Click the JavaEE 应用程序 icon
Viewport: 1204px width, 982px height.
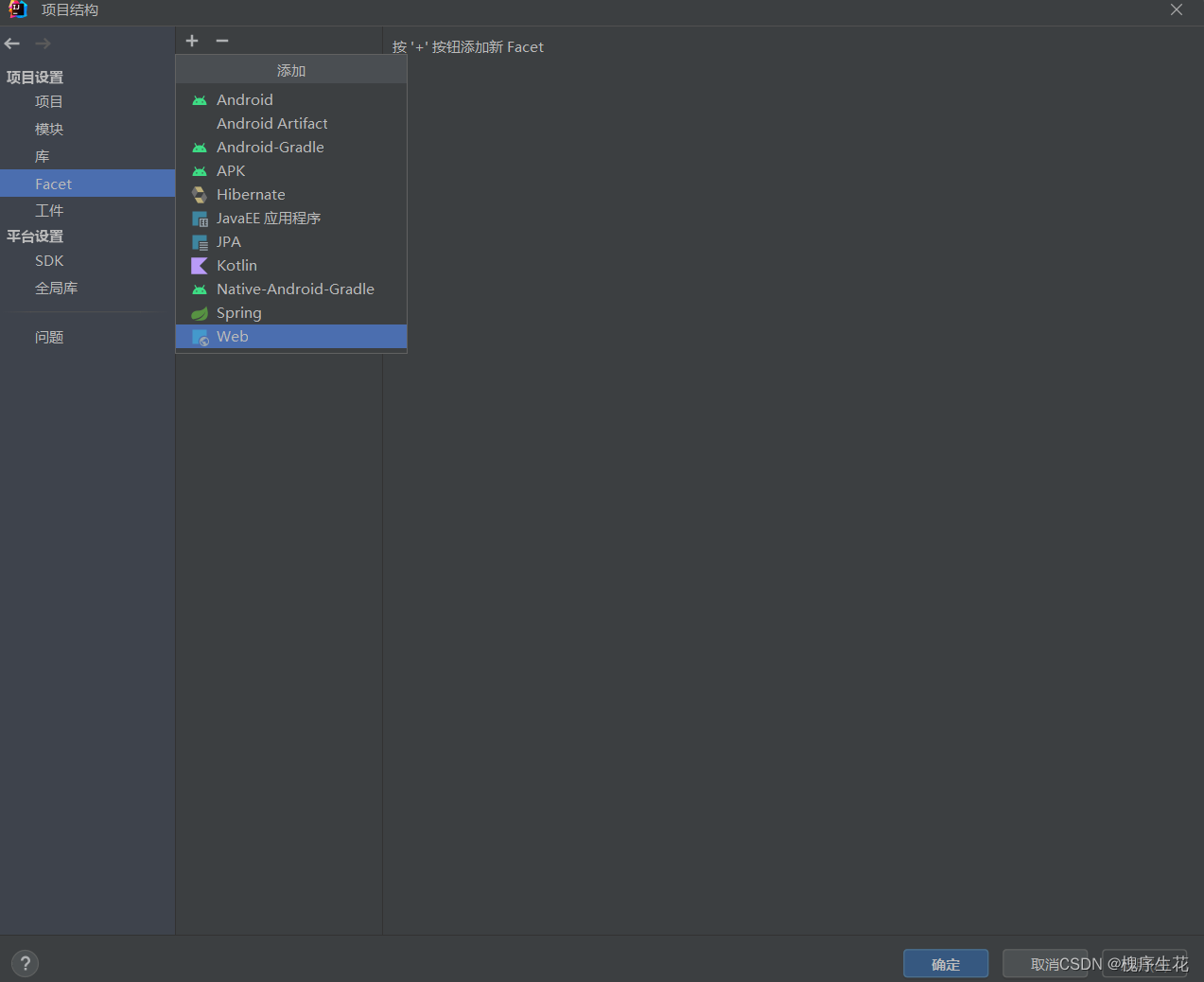tap(200, 219)
